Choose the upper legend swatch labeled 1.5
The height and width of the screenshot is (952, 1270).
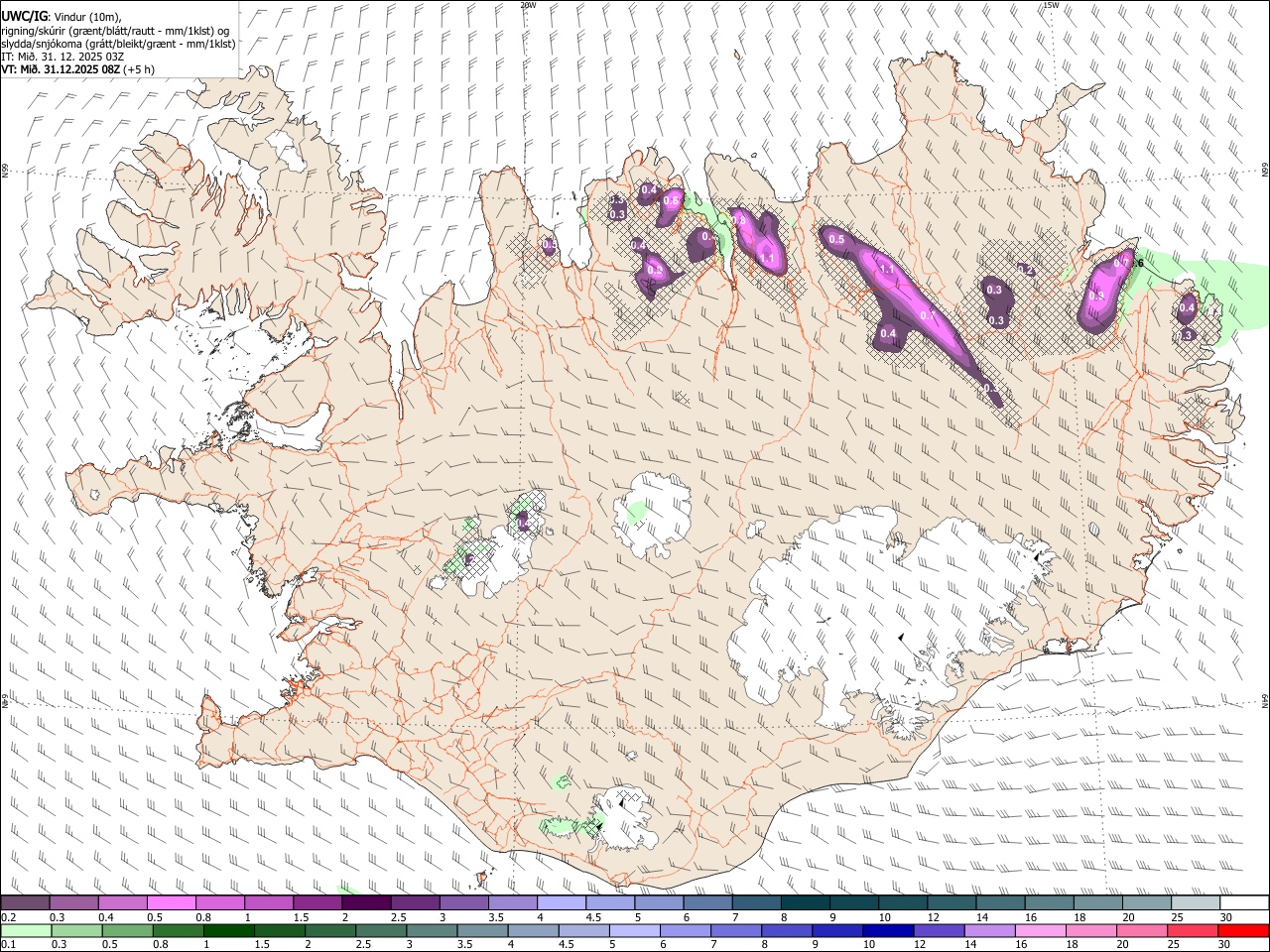317,903
